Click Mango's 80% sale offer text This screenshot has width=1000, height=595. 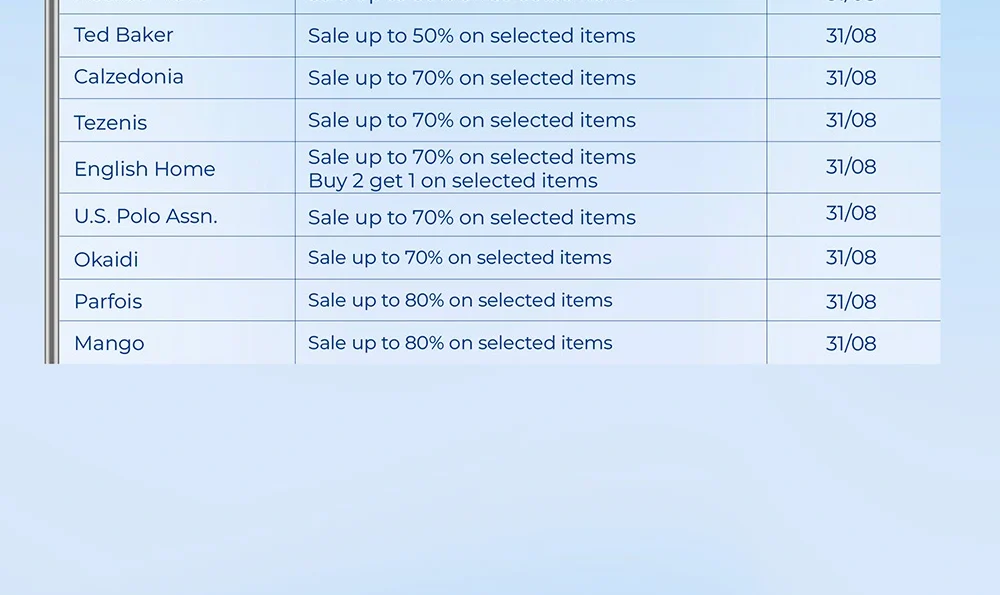click(460, 343)
